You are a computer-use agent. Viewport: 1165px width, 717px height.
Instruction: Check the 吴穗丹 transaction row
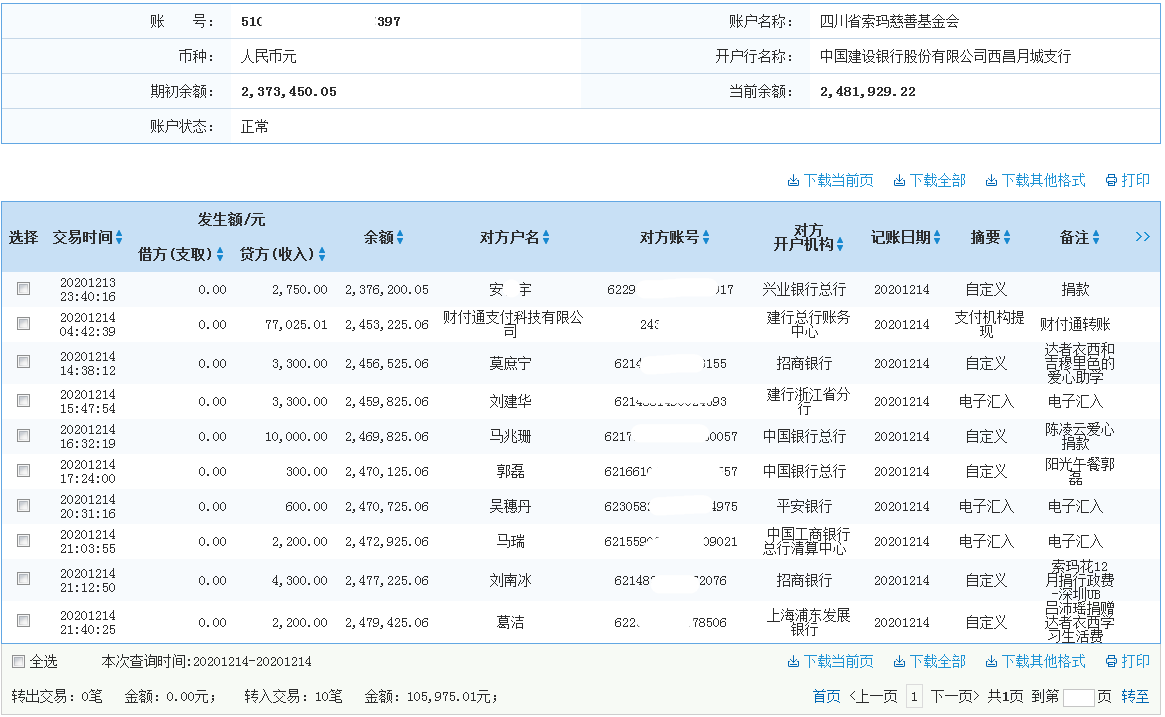tap(24, 506)
